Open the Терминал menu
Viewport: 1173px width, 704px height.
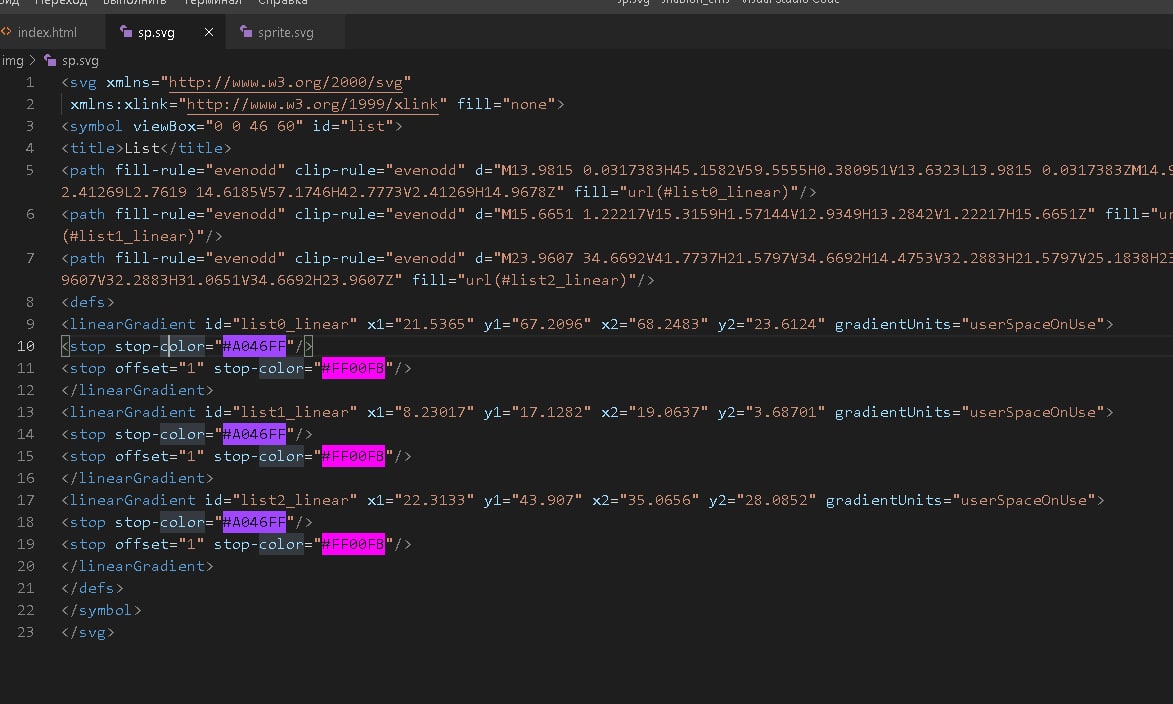click(x=213, y=2)
